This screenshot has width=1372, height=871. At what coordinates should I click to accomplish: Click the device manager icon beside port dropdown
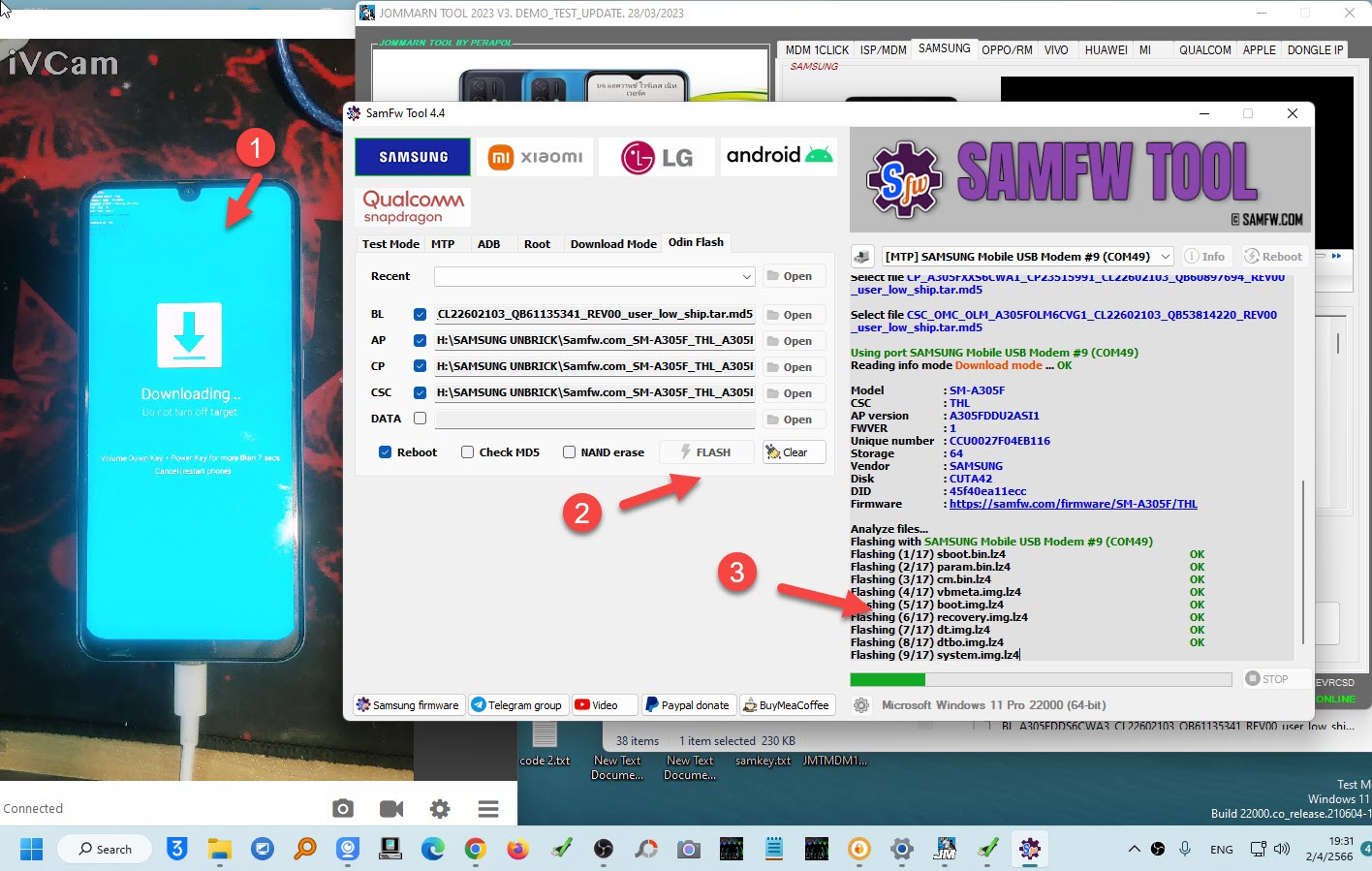click(861, 257)
